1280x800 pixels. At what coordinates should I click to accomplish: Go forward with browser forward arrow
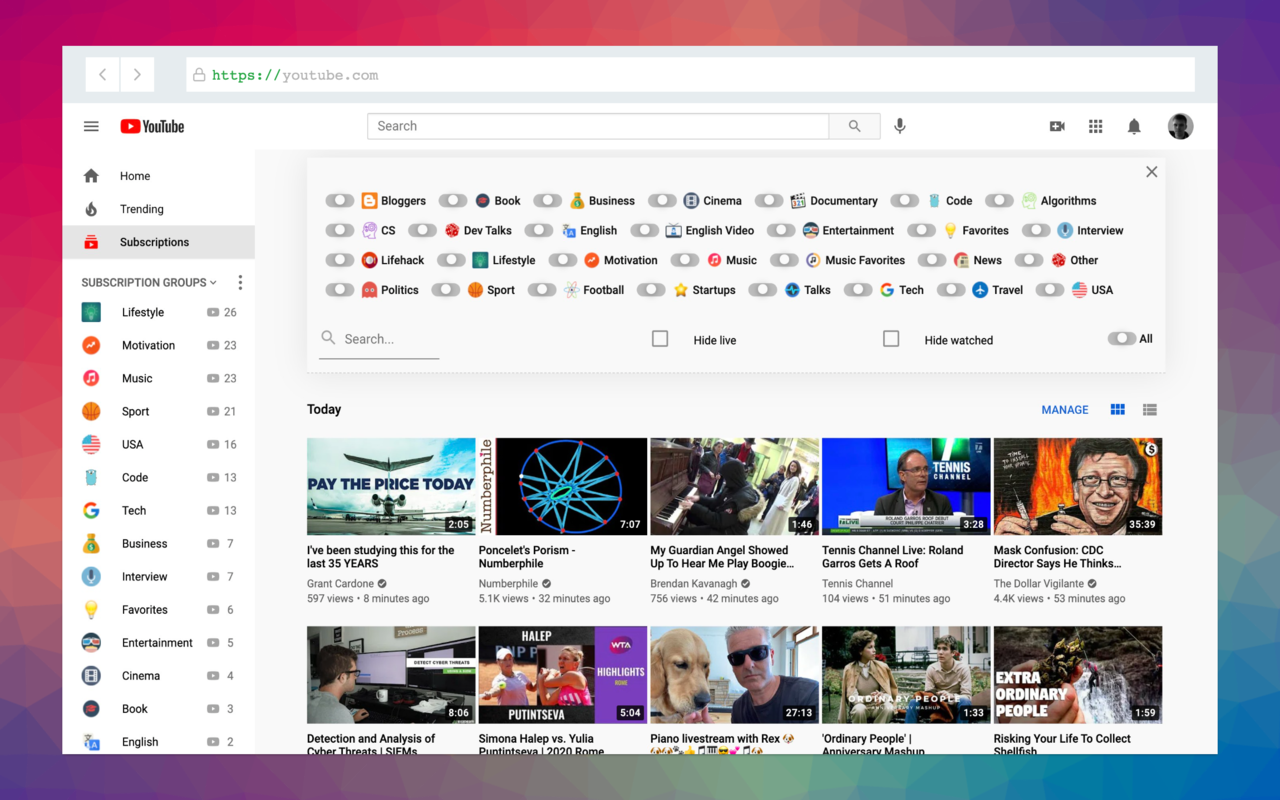(x=137, y=75)
